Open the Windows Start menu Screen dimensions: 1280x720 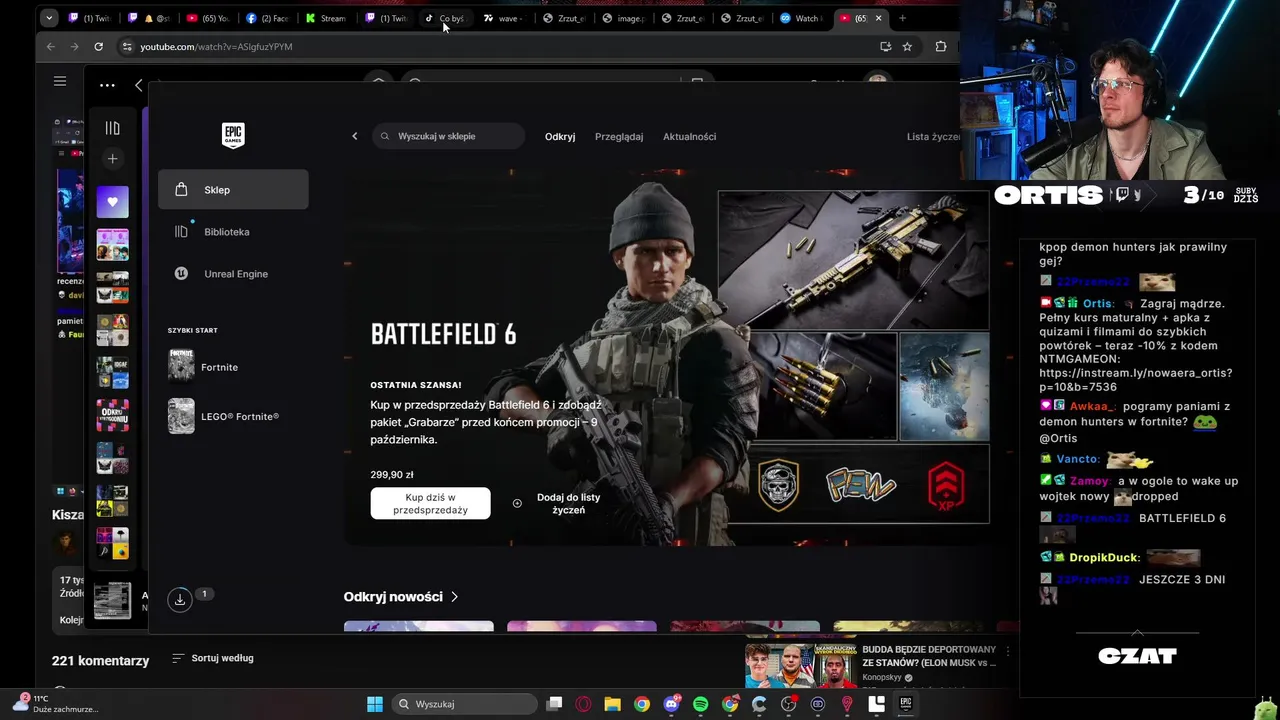[375, 704]
